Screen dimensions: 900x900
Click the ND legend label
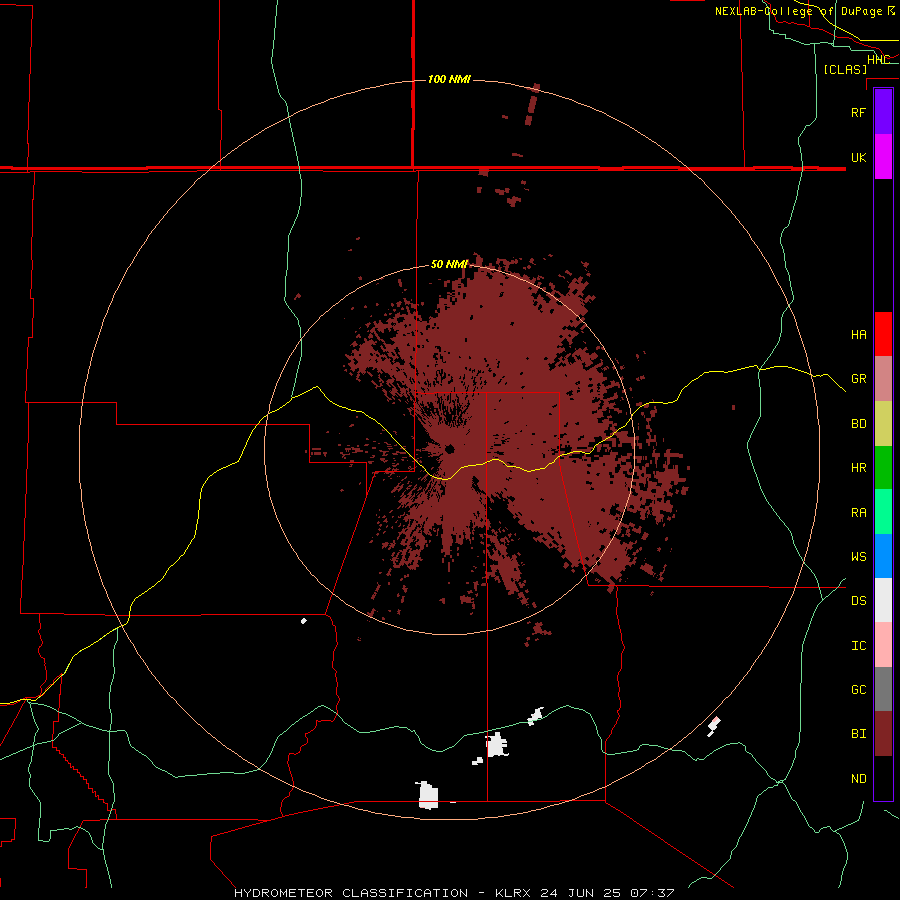point(858,779)
